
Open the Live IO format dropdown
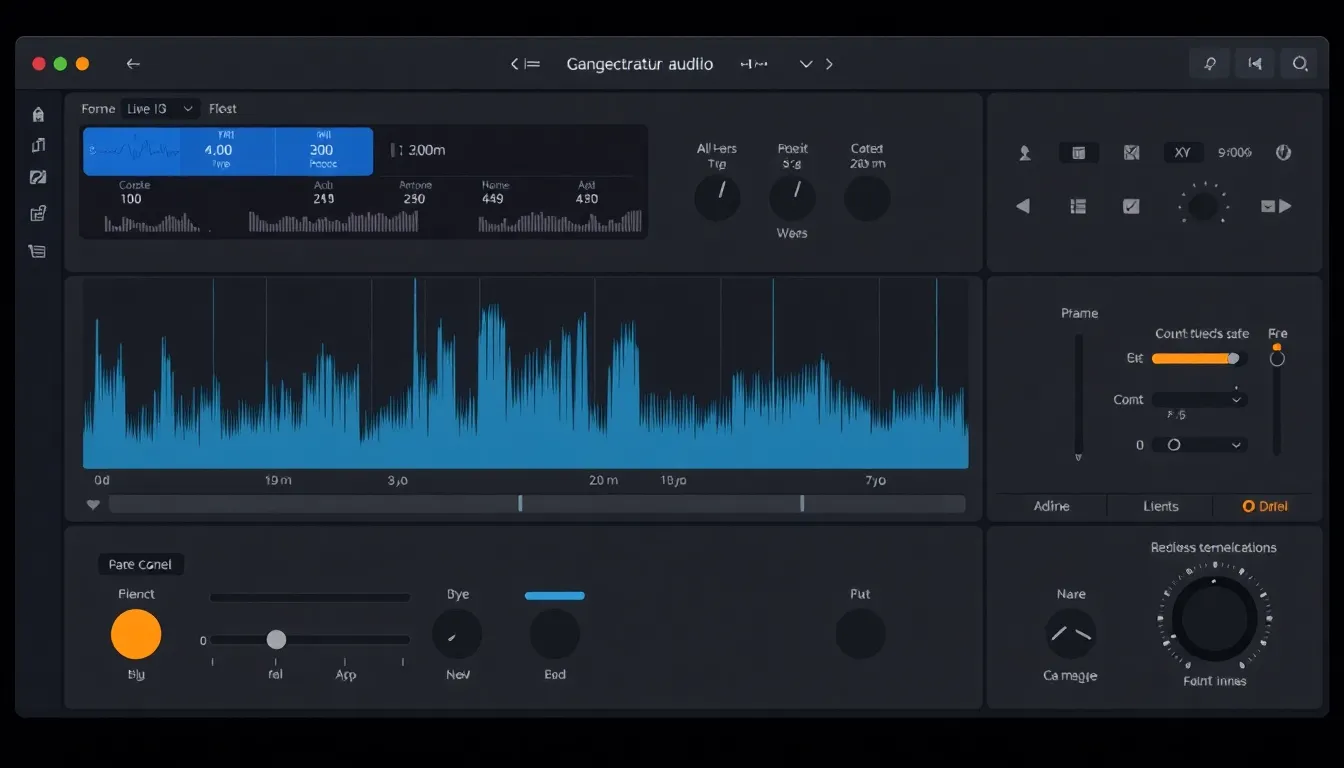click(x=162, y=108)
